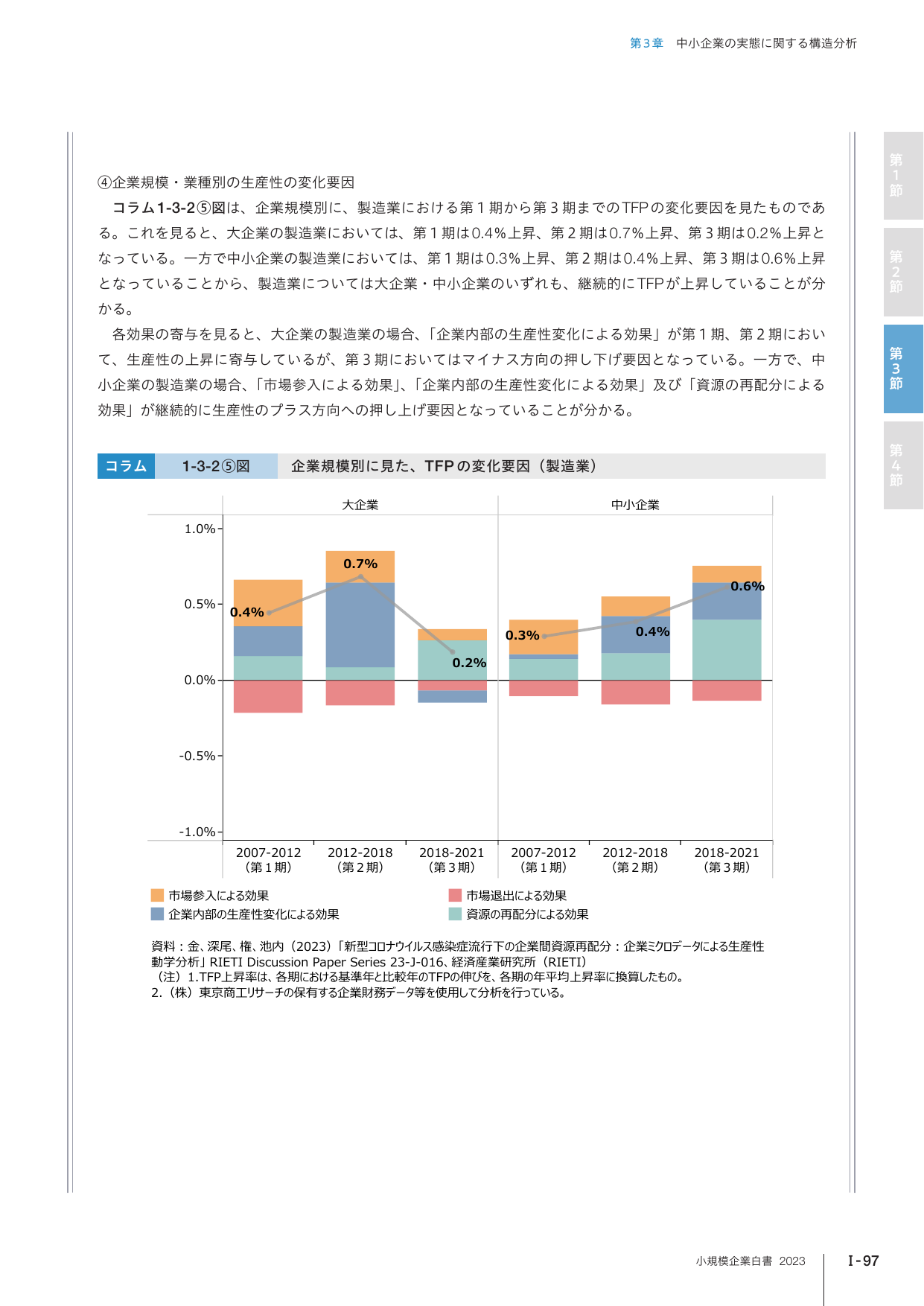The image size is (924, 1306).
Task: Click the teal 資源の再配分による効果 legend swatch
Action: [x=455, y=914]
